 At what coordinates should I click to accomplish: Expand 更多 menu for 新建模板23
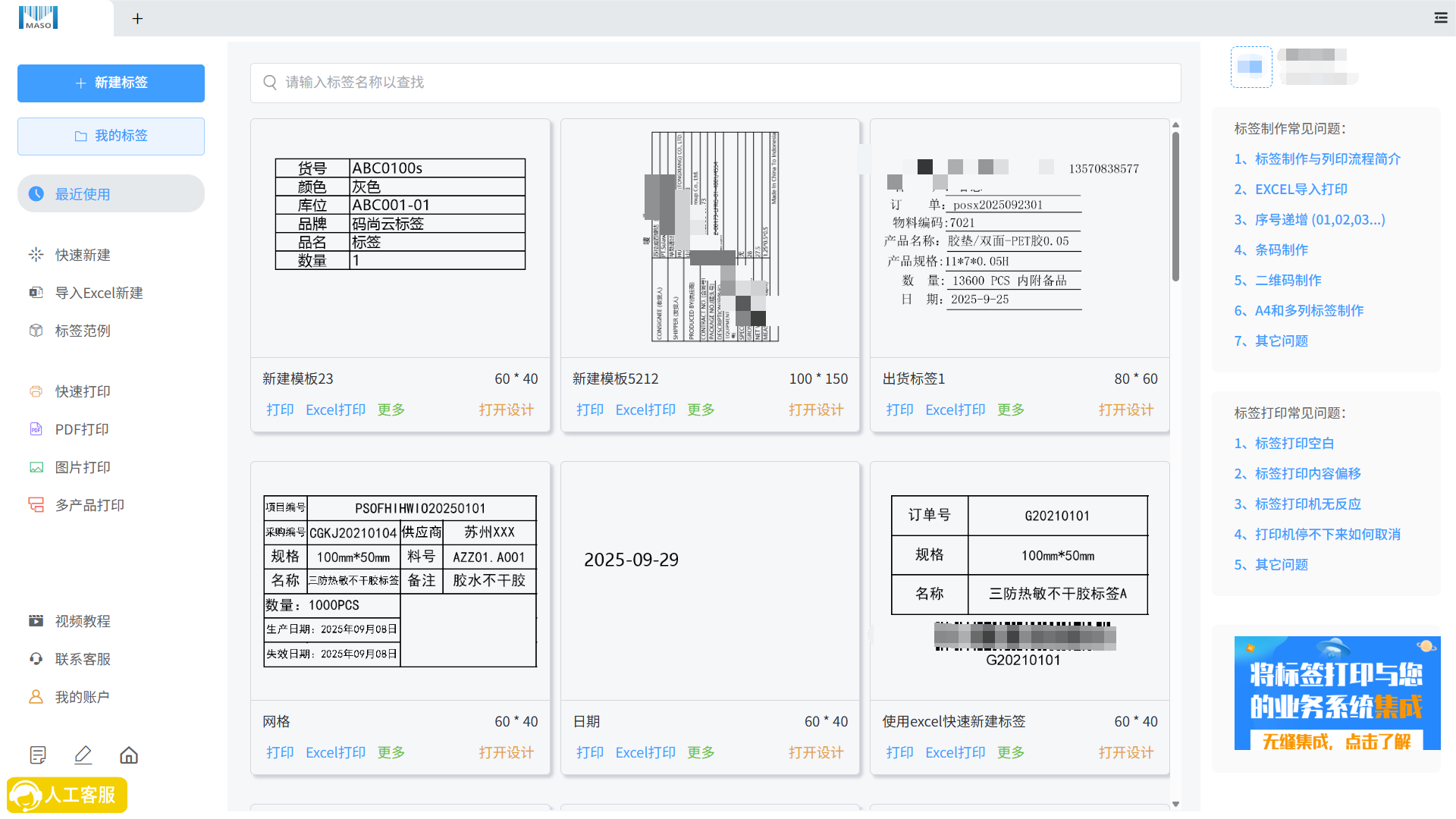391,409
